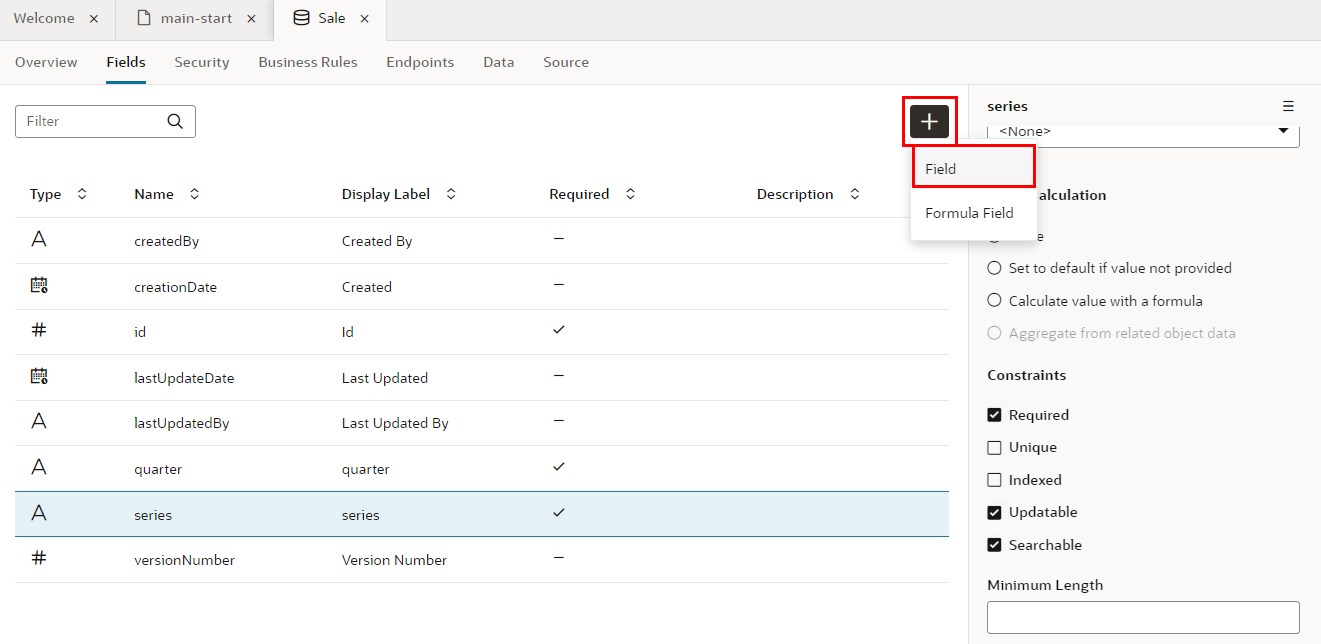Click the number icon for versionNumber row
The image size is (1321, 644).
coord(39,559)
